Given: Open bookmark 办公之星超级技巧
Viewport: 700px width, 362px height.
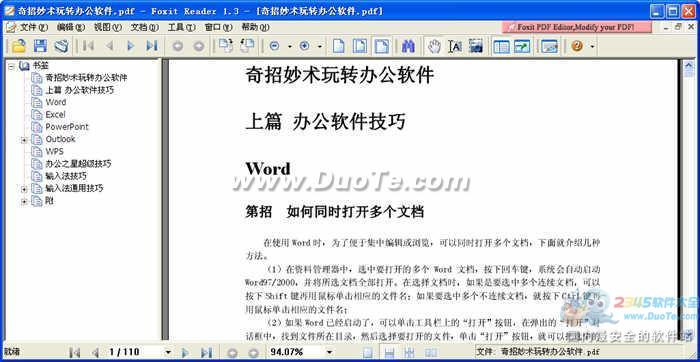Looking at the screenshot, I should [78, 164].
